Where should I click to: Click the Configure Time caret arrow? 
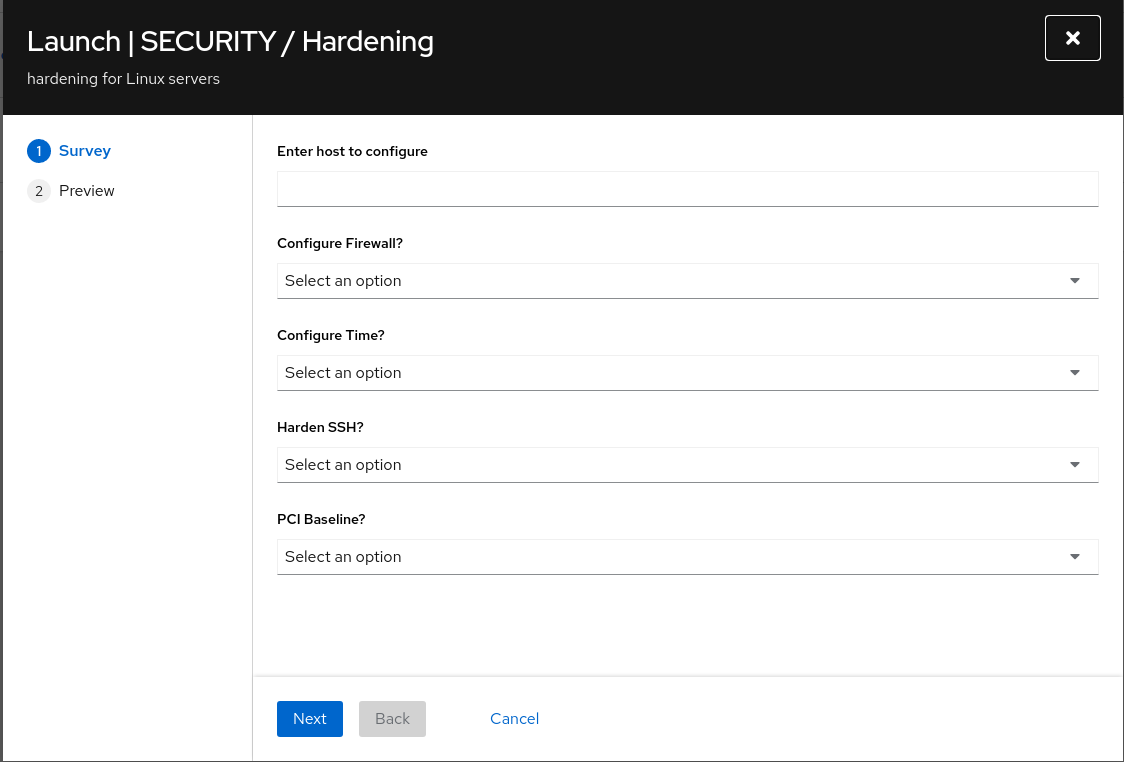coord(1075,373)
